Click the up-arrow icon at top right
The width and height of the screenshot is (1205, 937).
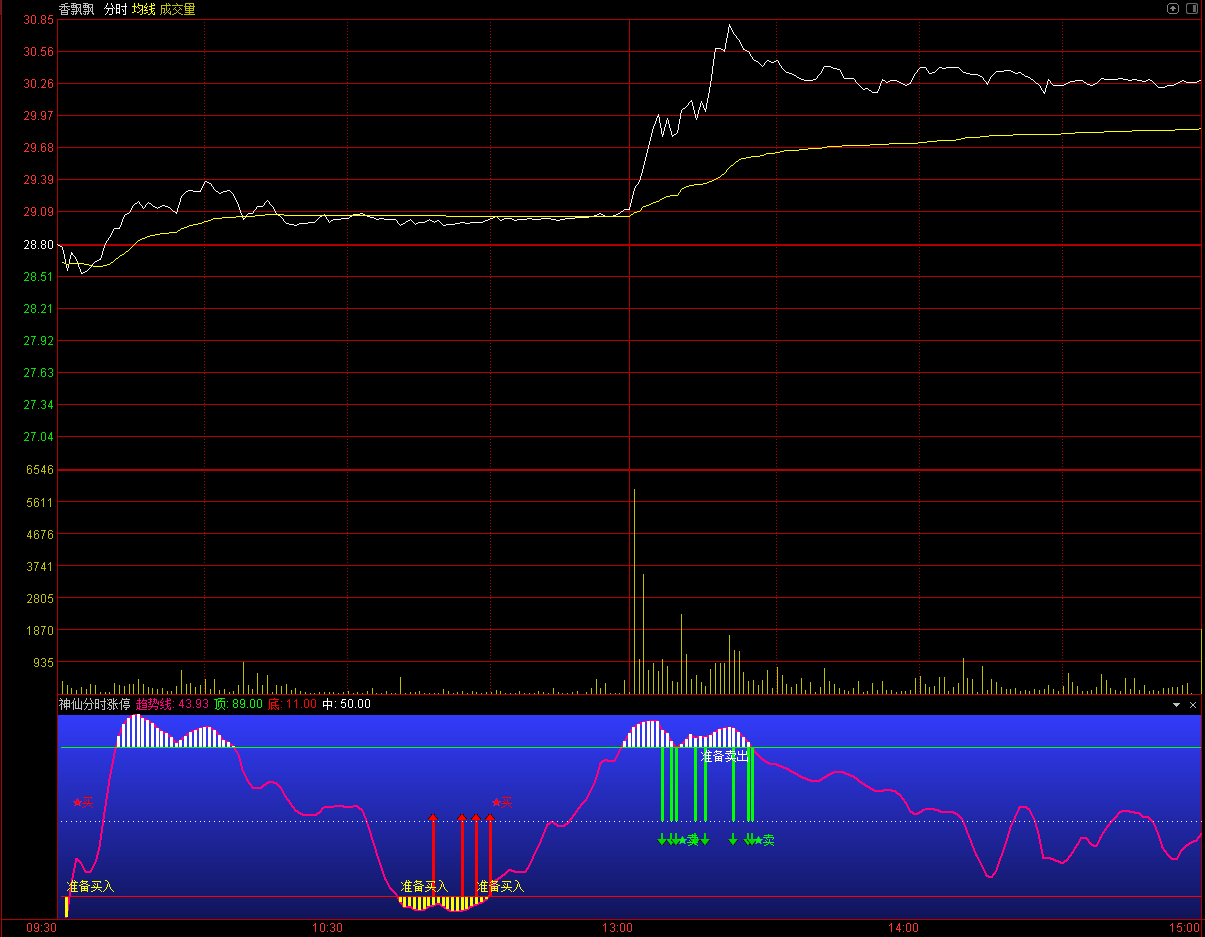coord(1173,8)
